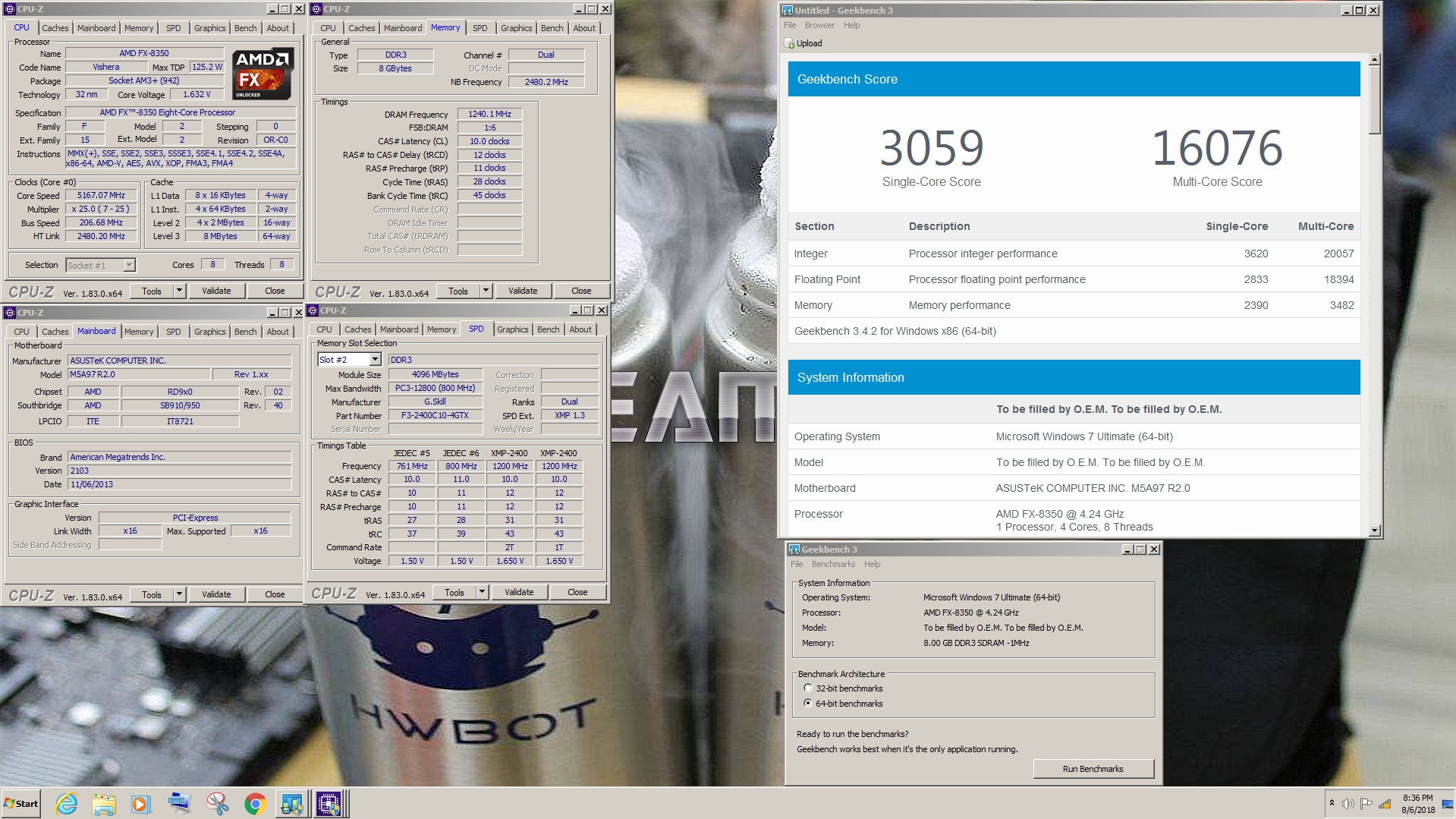Click the Geekbench results scrollbar thumb
The image size is (1456, 819).
click(1374, 99)
